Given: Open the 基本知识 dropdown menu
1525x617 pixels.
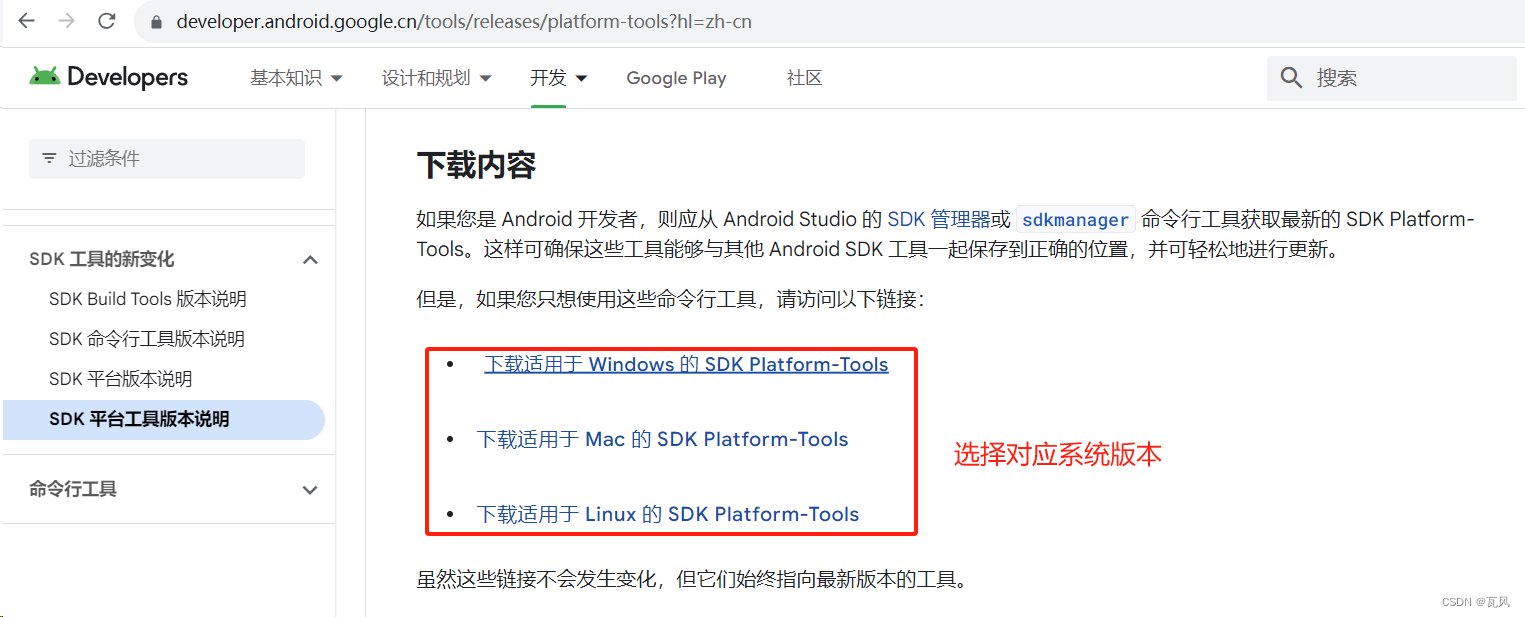Looking at the screenshot, I should pyautogui.click(x=296, y=78).
